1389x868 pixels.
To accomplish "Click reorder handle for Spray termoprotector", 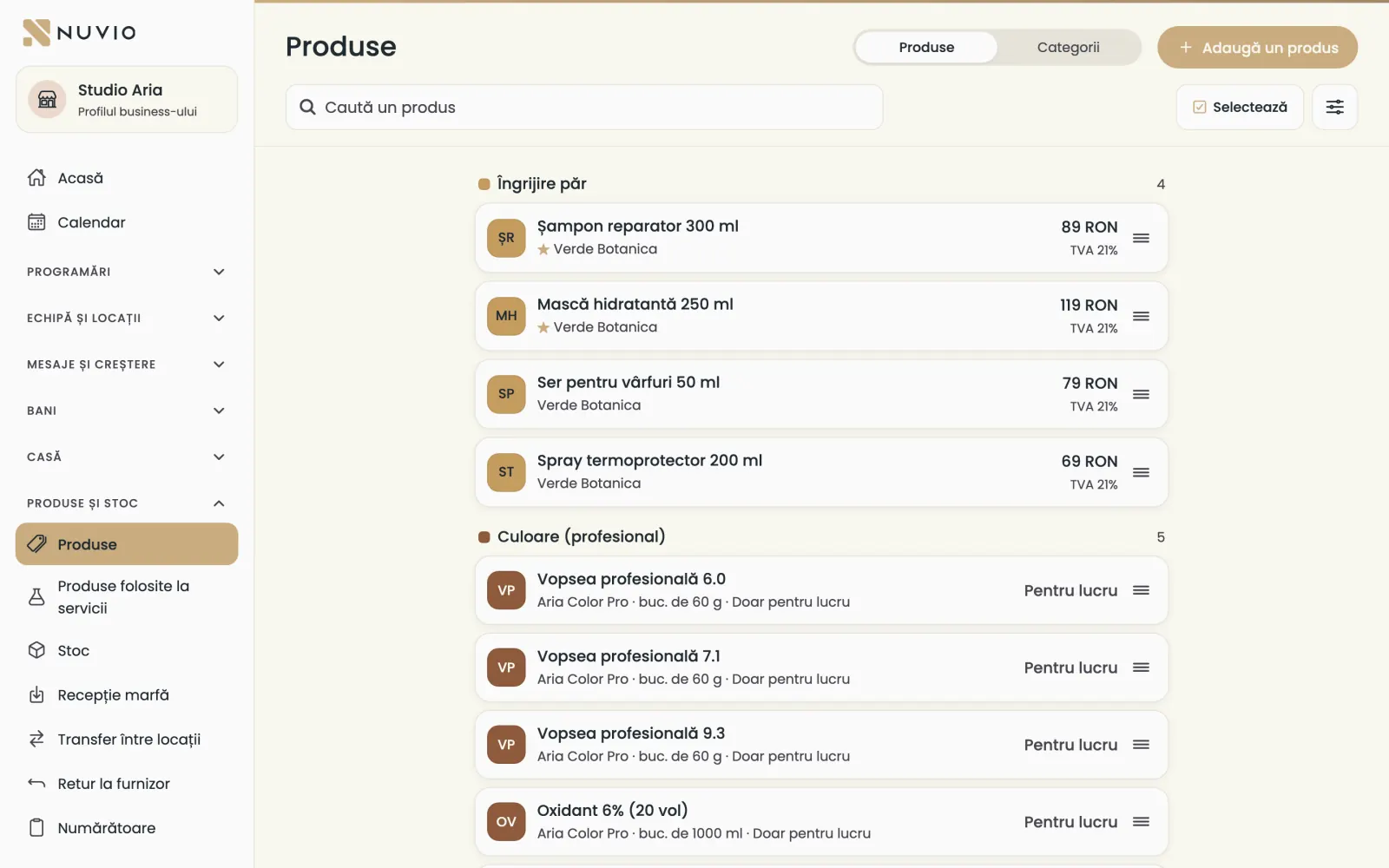I will pyautogui.click(x=1141, y=472).
